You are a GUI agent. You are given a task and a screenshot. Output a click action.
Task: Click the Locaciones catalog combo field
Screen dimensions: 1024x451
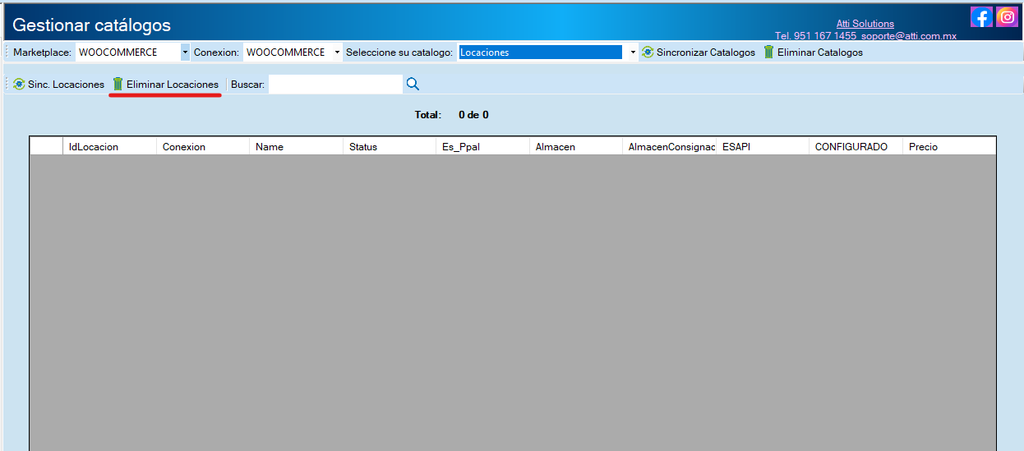[x=547, y=52]
